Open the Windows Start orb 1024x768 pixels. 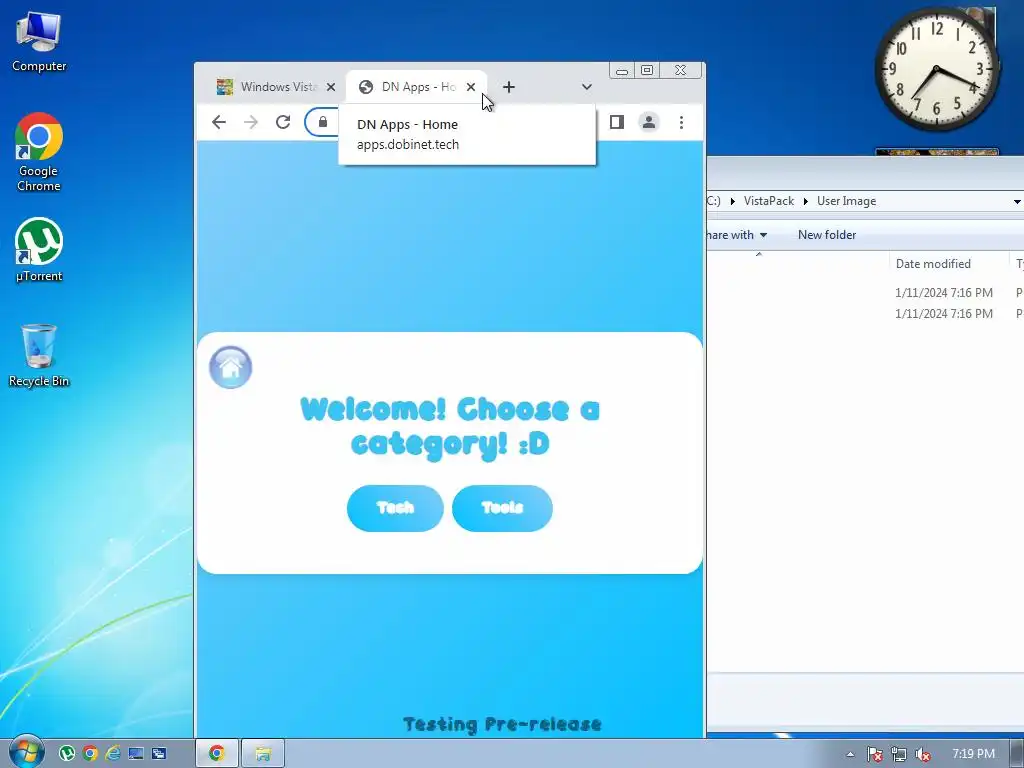tap(26, 752)
